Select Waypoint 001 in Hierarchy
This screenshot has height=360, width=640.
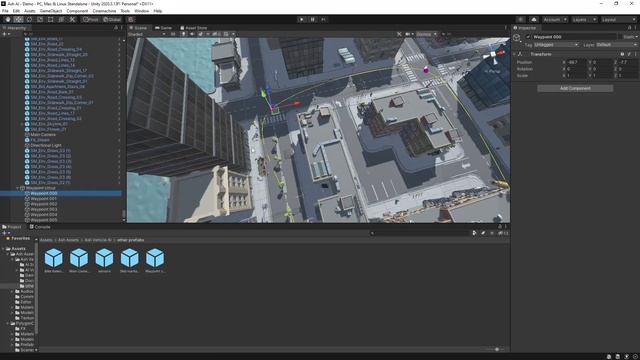tap(44, 199)
